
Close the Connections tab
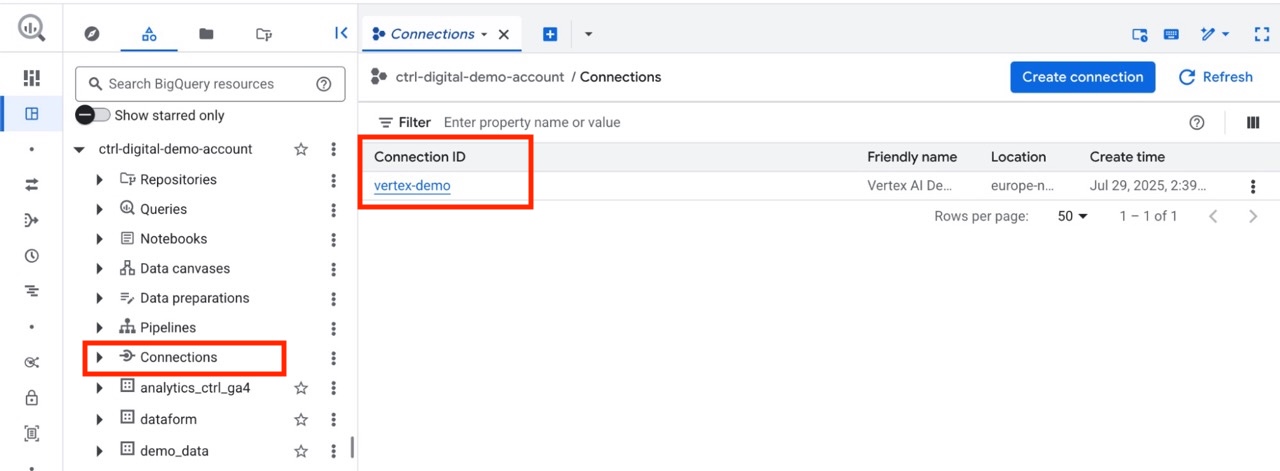[504, 34]
